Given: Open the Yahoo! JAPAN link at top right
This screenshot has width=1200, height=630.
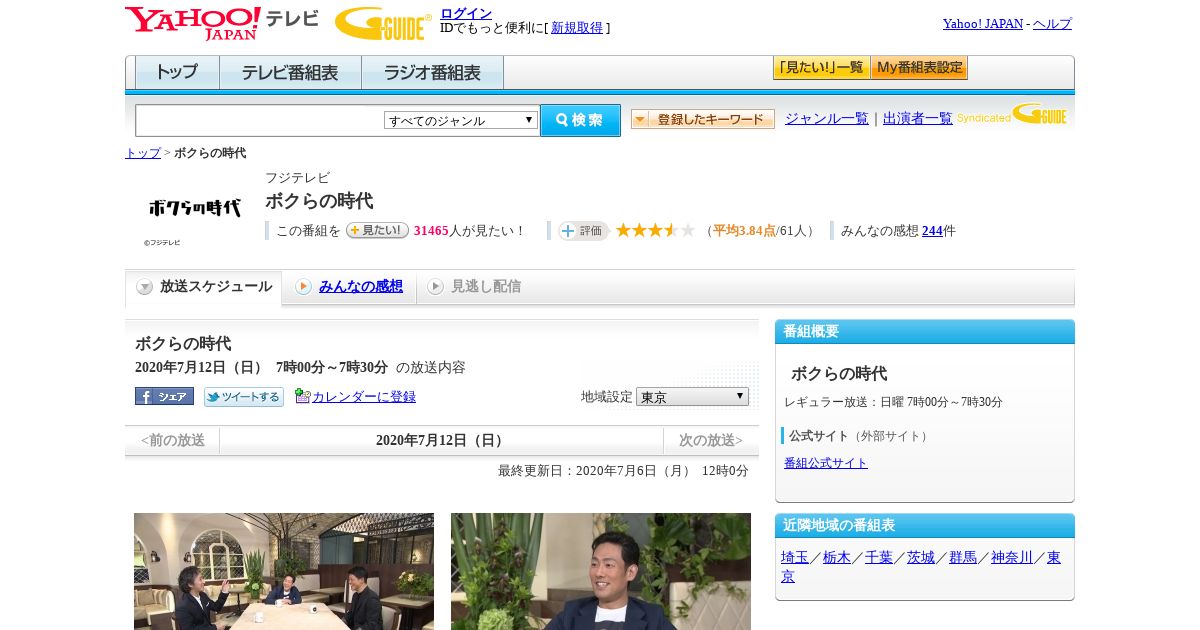Looking at the screenshot, I should 983,23.
